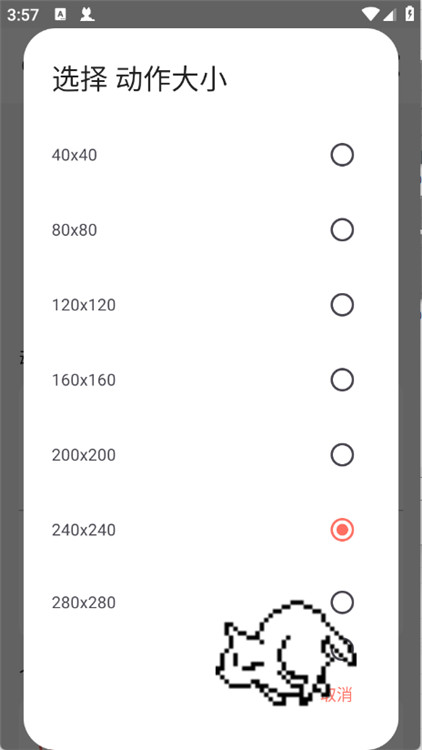Choose the 280x280 radio button
Screen dimensions: 422x750
pos(342,602)
